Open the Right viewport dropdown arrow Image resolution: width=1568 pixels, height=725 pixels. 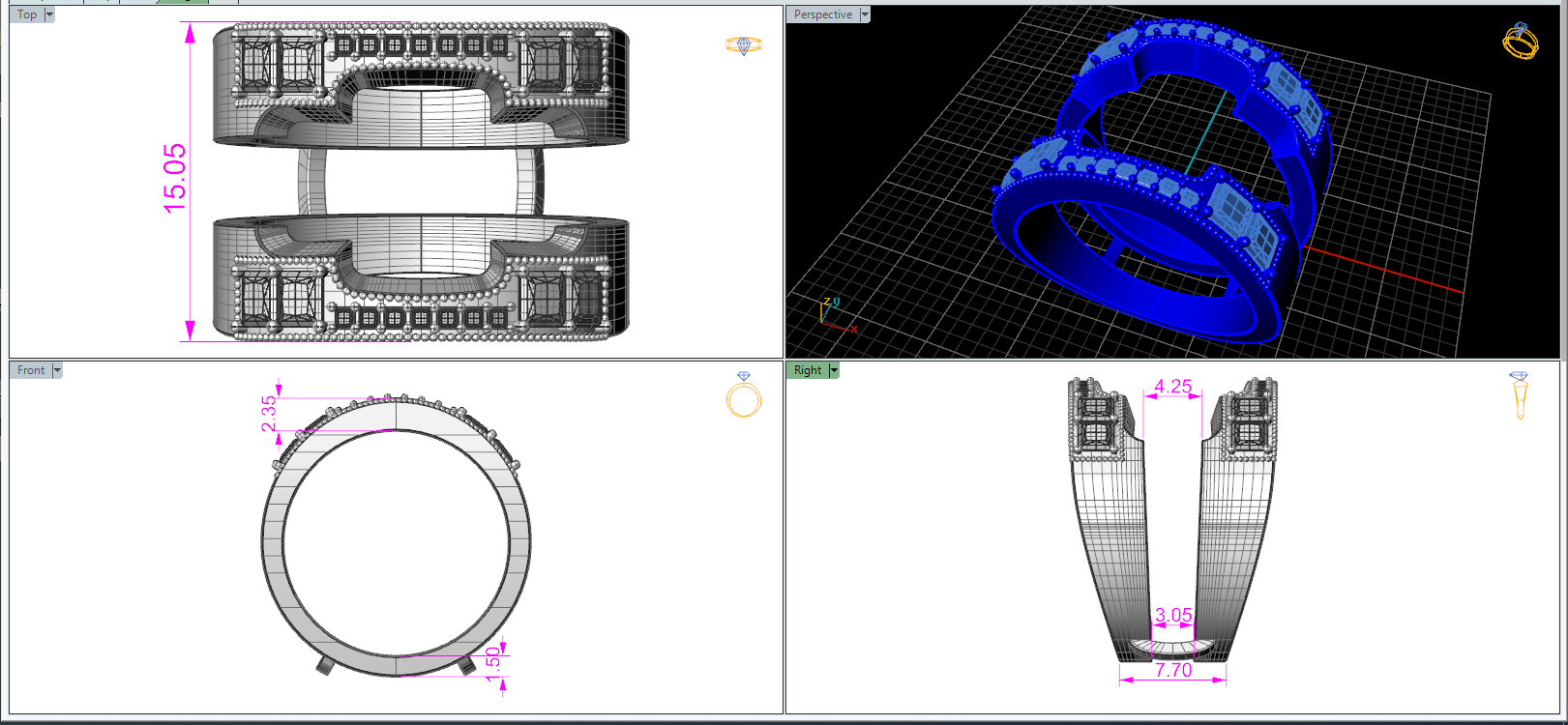pos(834,370)
